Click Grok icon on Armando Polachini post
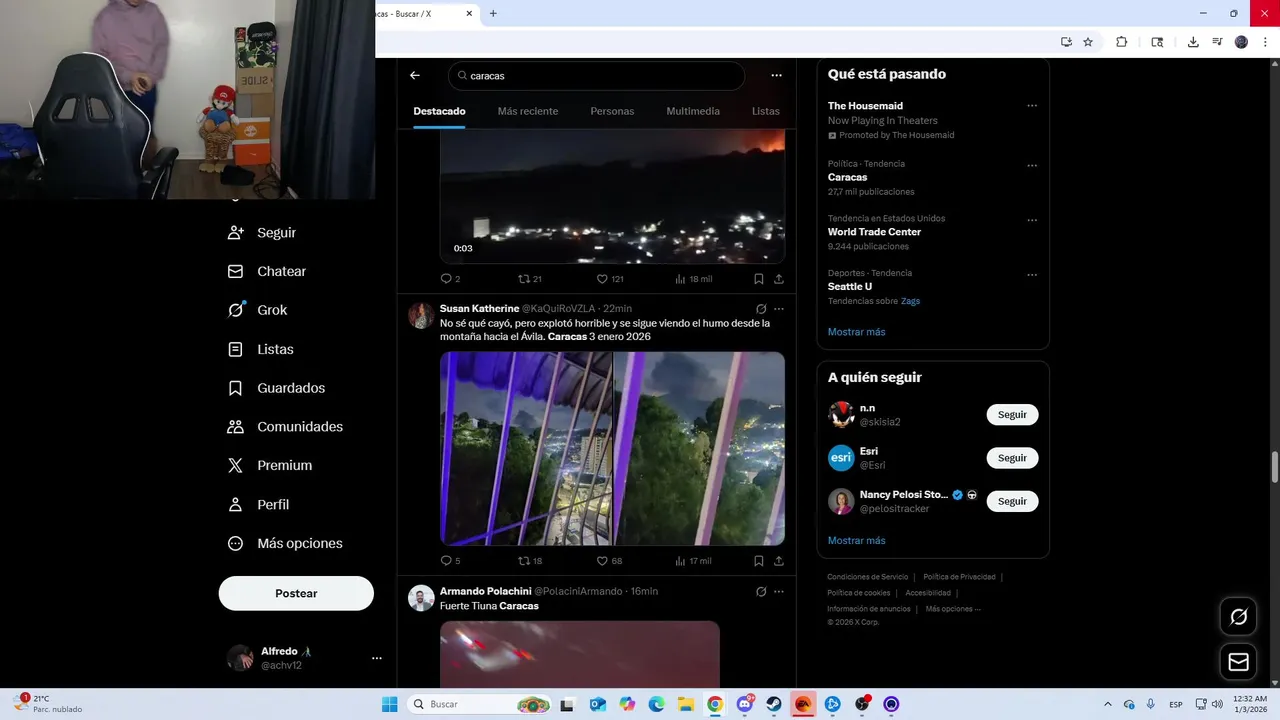Screen dimensions: 1280x720 pos(761,591)
